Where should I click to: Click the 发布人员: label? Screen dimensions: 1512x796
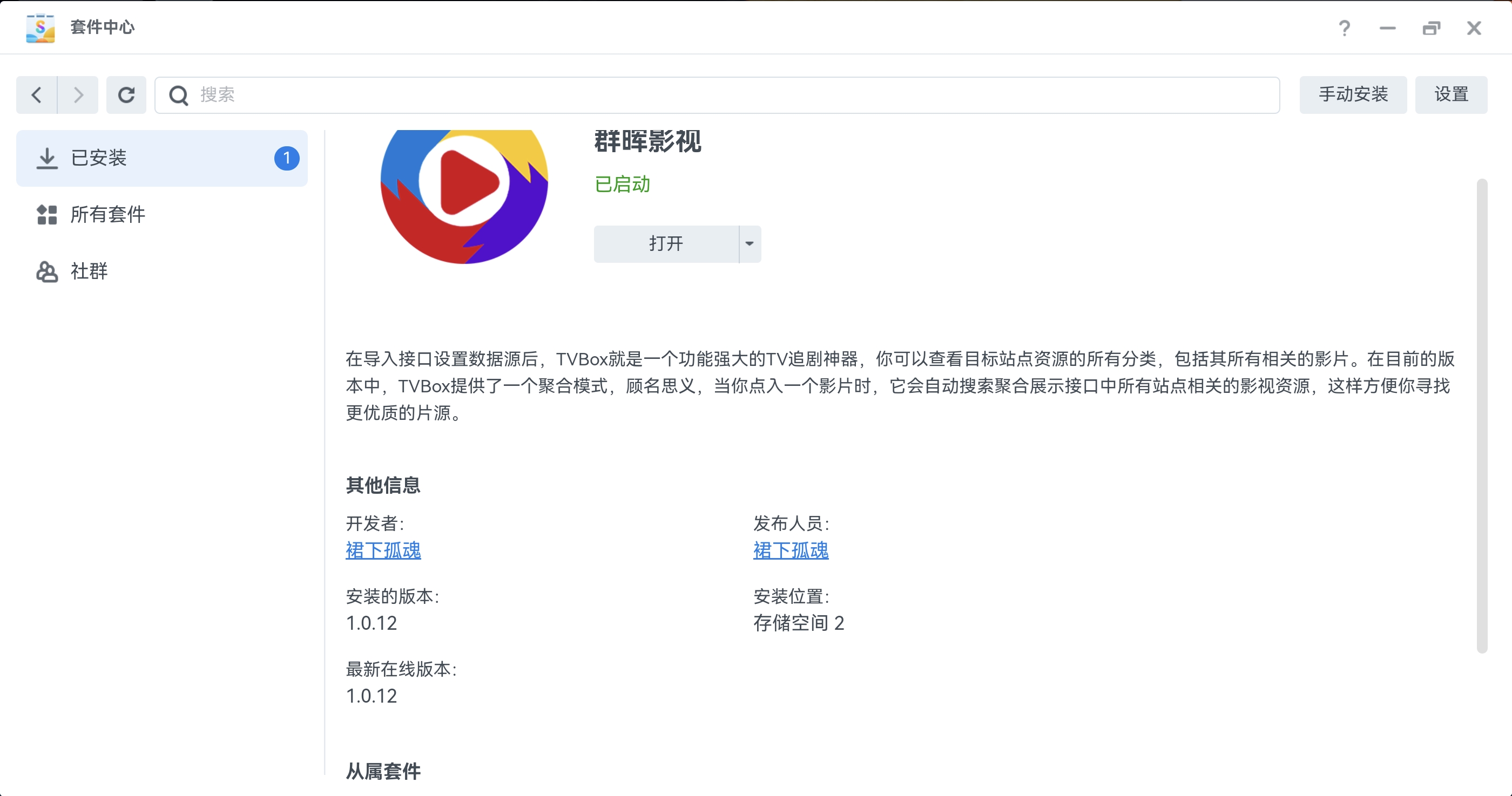(791, 523)
